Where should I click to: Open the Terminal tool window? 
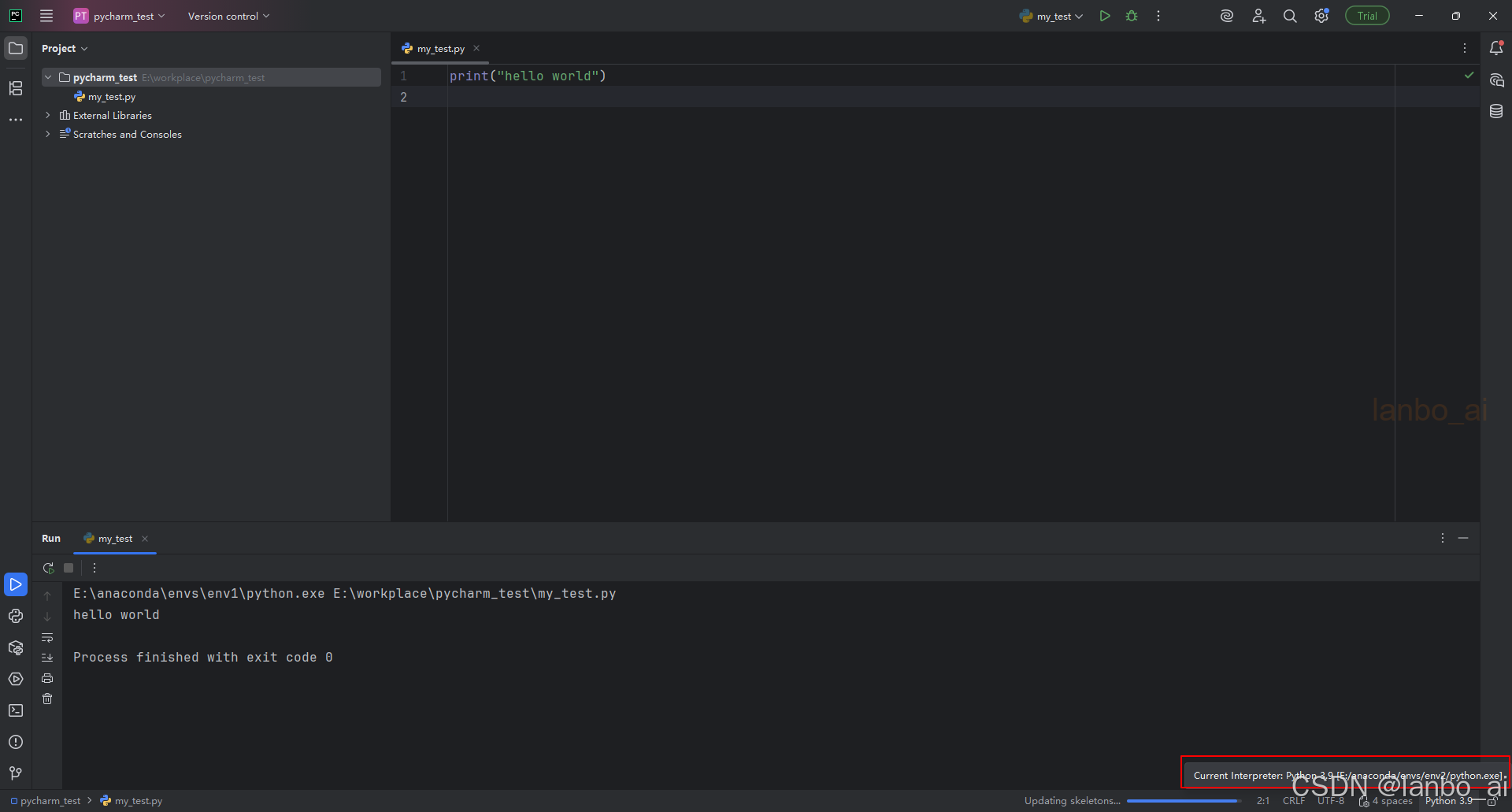click(x=16, y=710)
